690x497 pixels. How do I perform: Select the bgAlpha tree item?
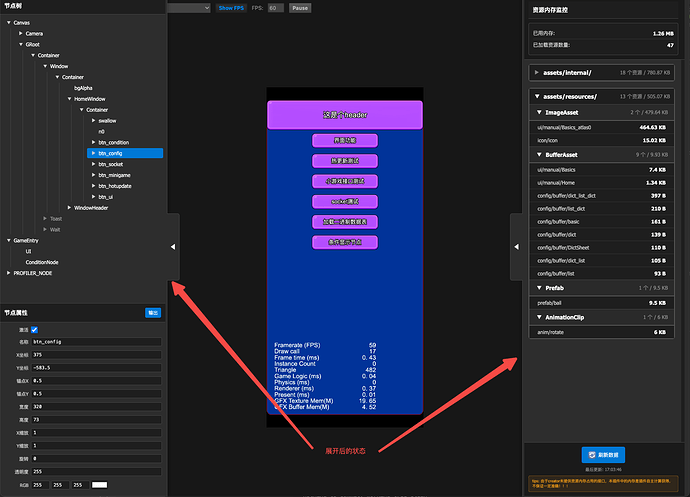coord(83,88)
